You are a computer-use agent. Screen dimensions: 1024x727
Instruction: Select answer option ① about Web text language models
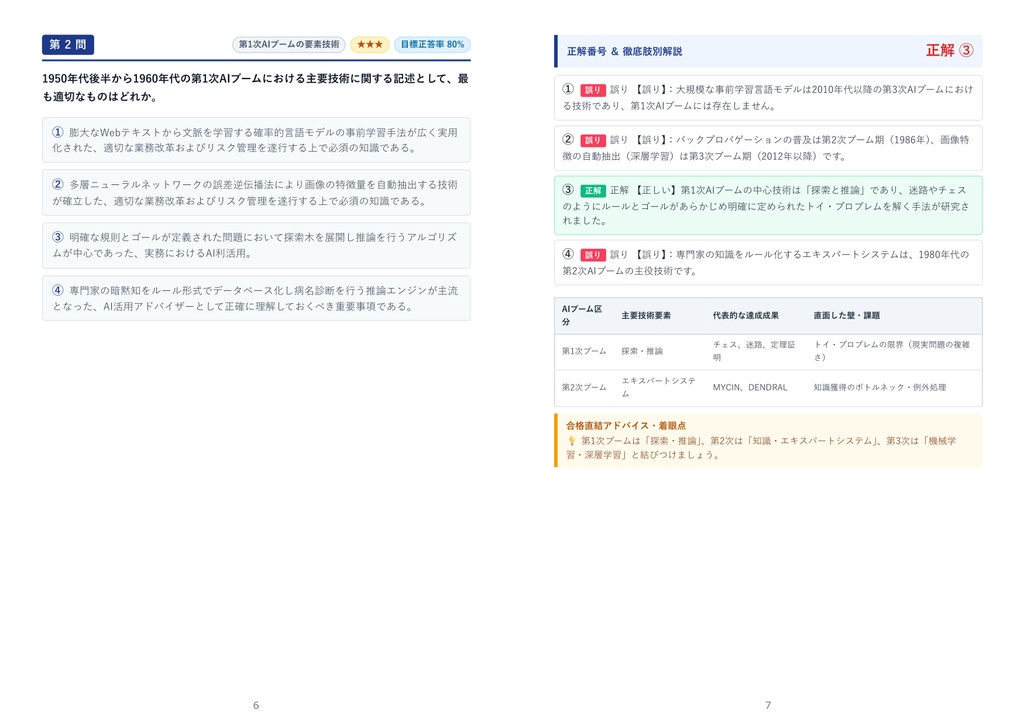[256, 140]
